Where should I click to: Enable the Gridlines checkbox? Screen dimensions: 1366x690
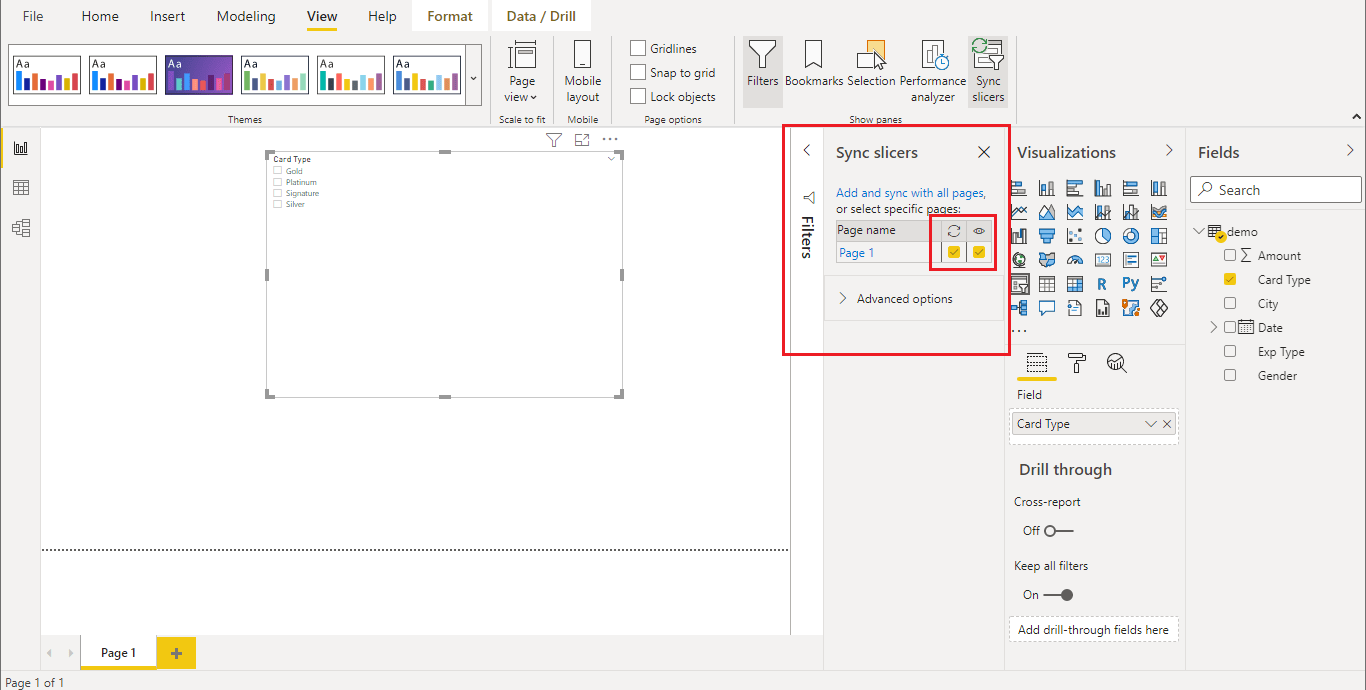tap(637, 48)
